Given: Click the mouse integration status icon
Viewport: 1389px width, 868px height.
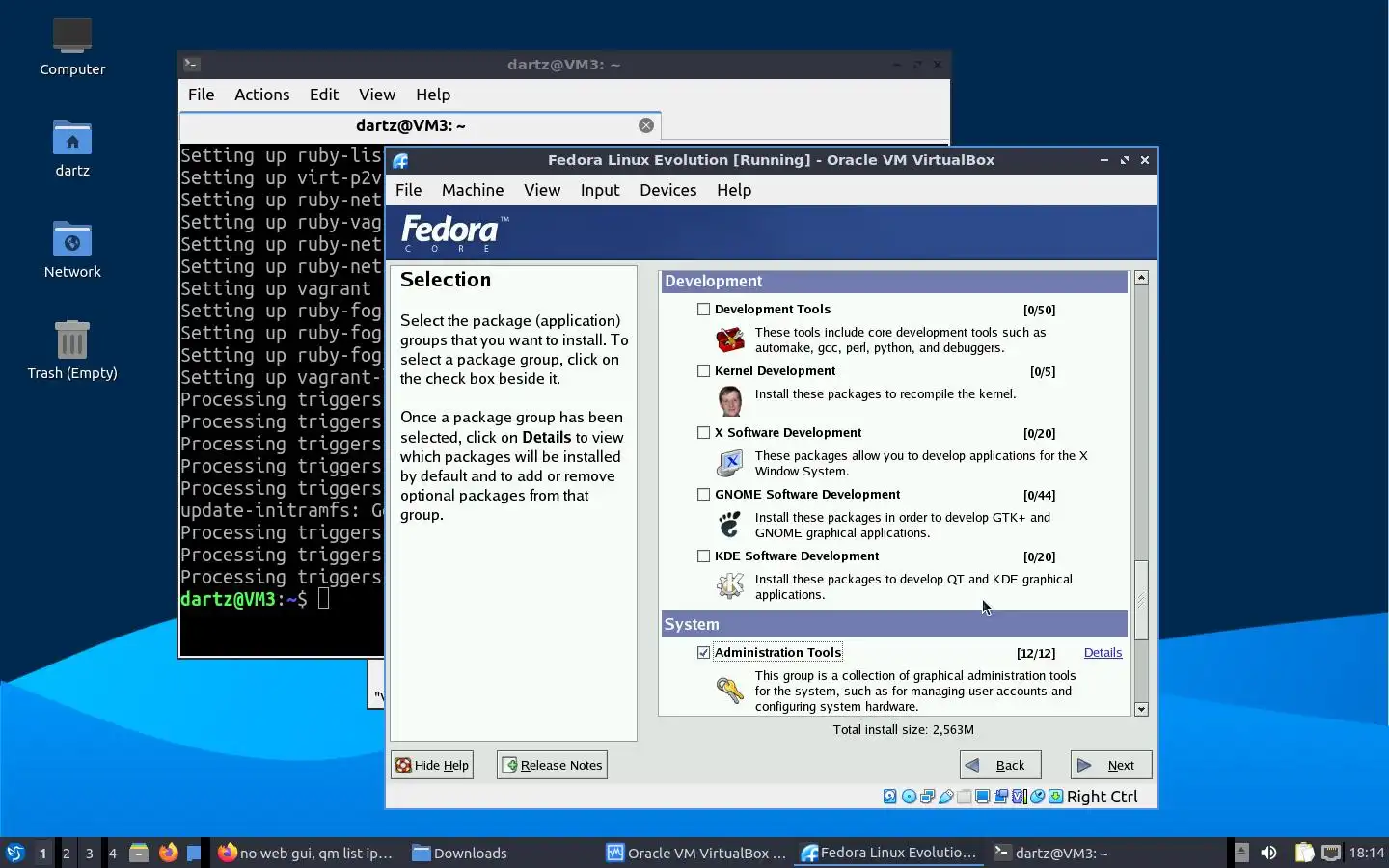Looking at the screenshot, I should (1037, 797).
